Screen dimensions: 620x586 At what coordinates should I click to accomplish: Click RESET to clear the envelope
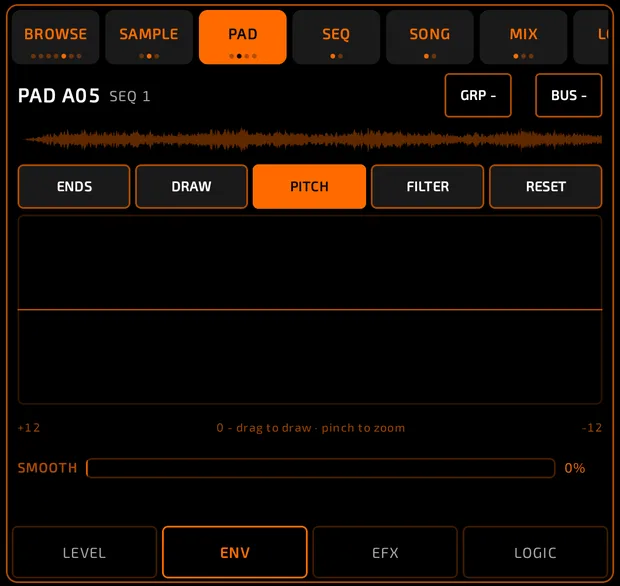point(546,187)
